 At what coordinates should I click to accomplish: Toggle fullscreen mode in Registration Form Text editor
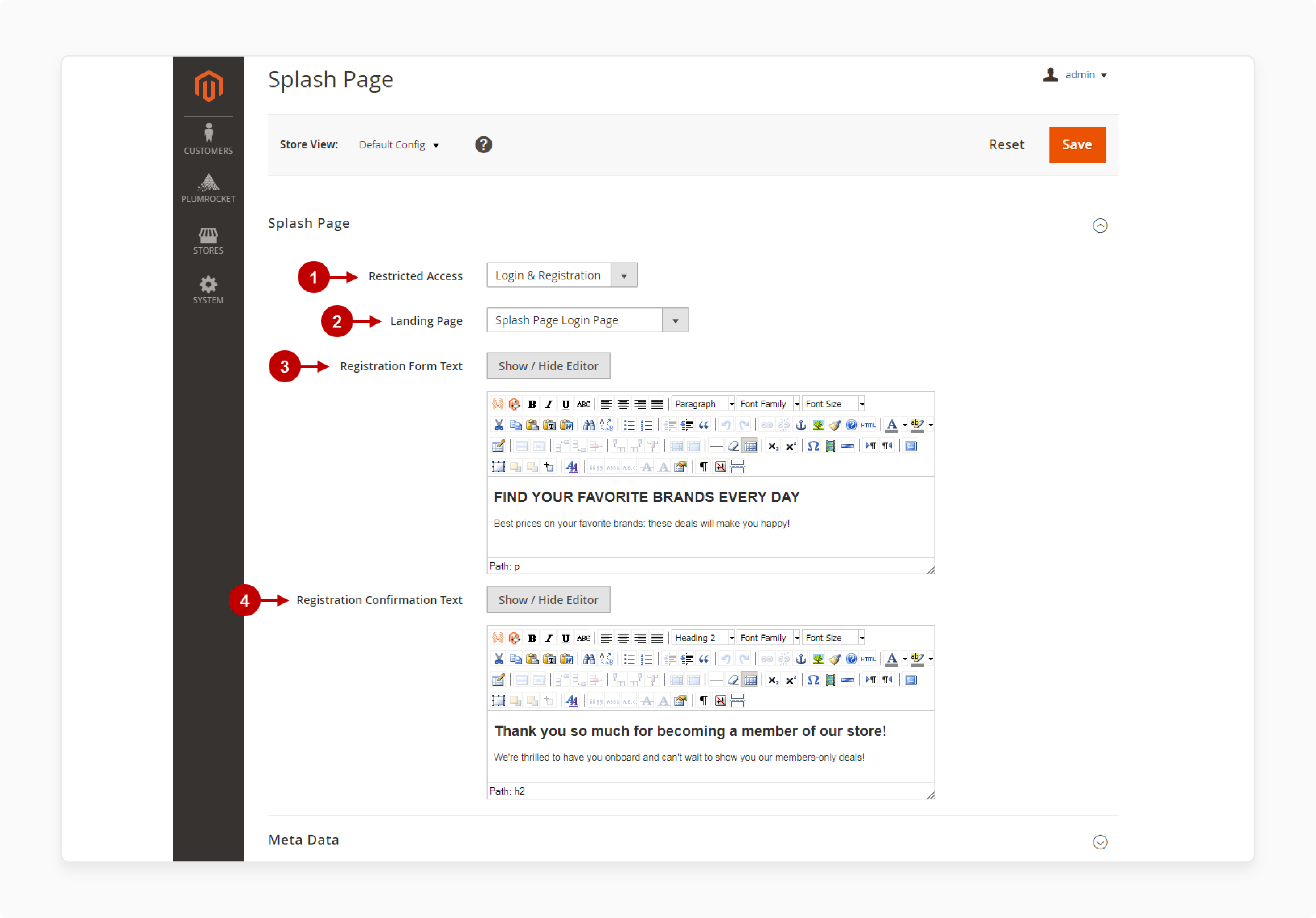(x=911, y=446)
